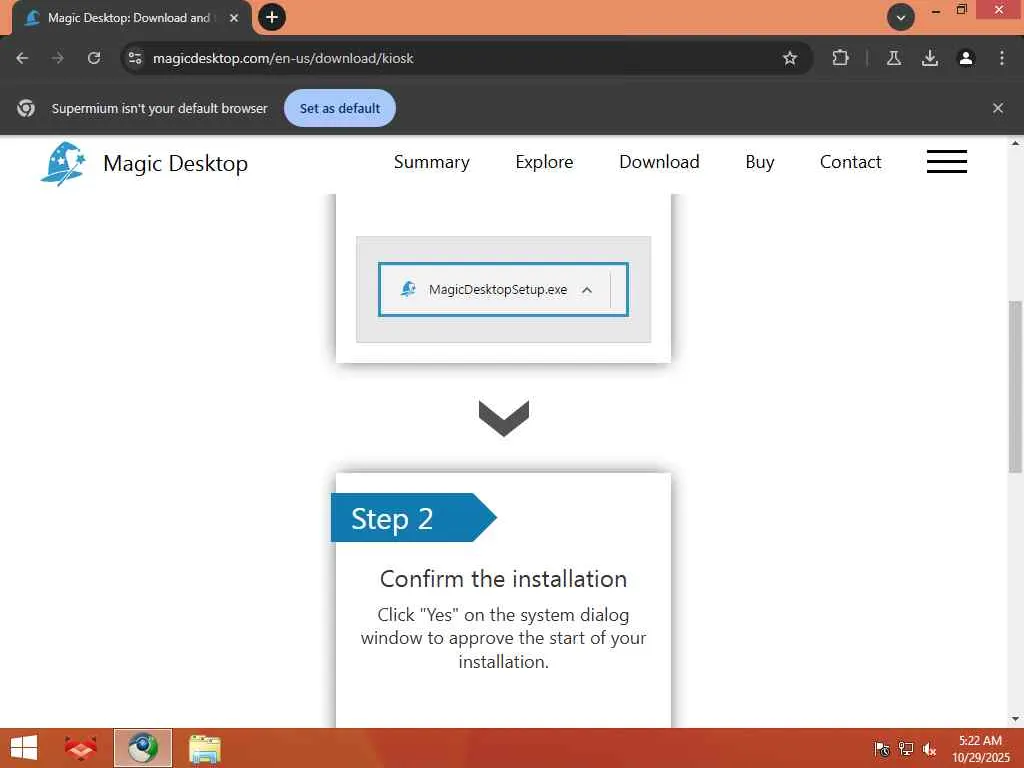
Task: Click the scrollbar down arrow
Action: [x=1015, y=719]
